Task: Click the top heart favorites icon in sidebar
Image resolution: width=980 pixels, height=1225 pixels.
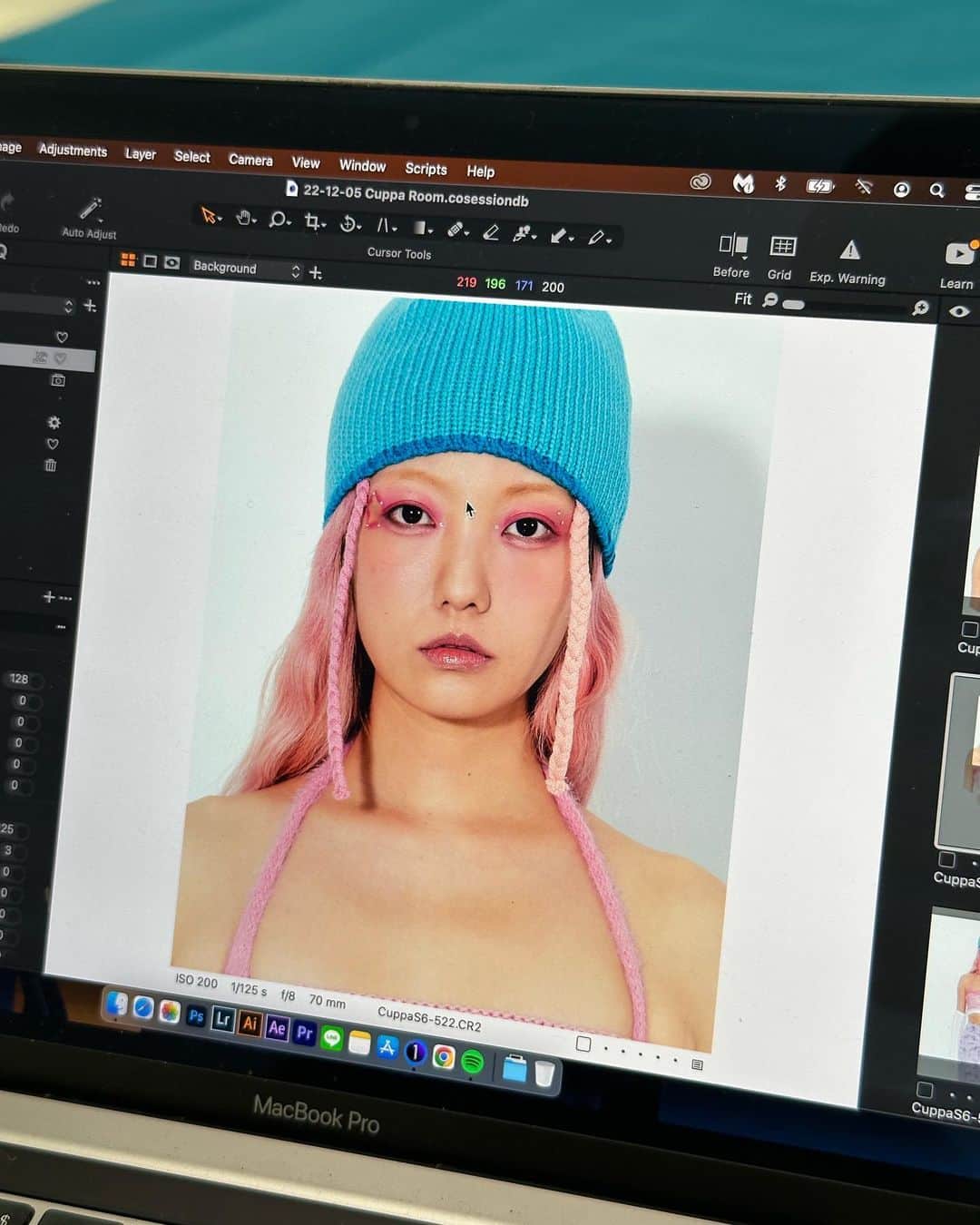Action: (62, 337)
